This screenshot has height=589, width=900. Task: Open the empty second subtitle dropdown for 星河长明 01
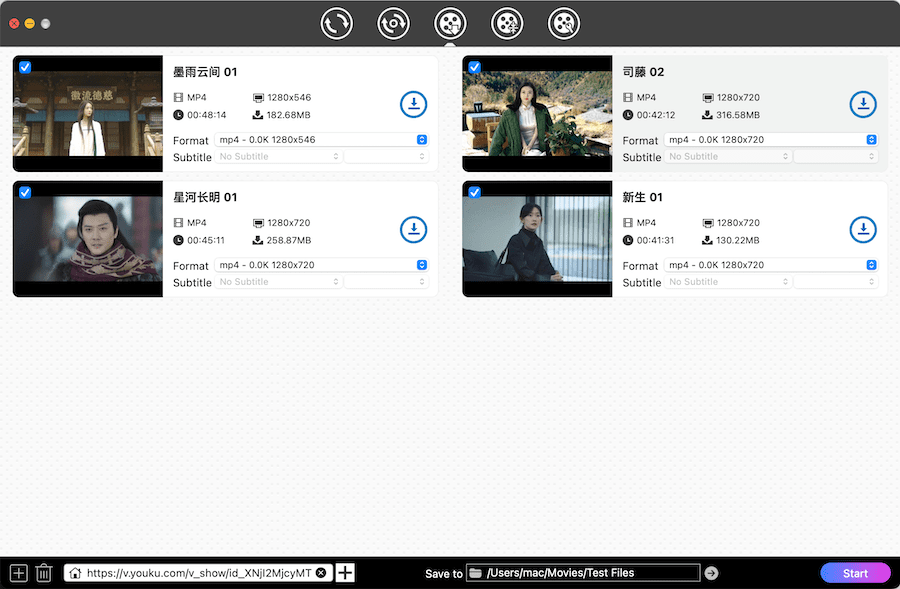tap(386, 281)
